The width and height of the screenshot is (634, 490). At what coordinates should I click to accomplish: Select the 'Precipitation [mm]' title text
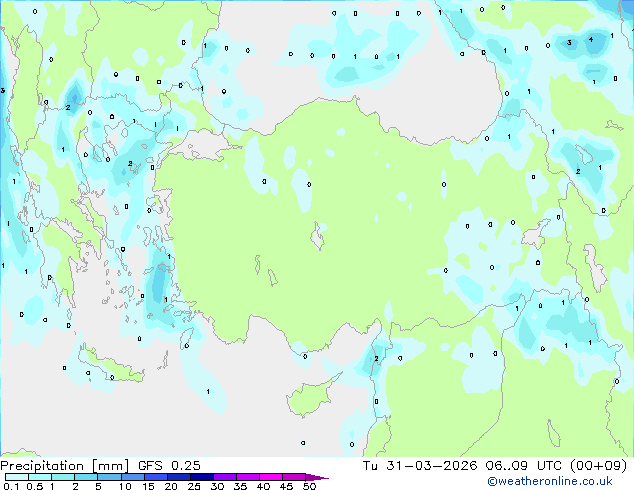64,466
